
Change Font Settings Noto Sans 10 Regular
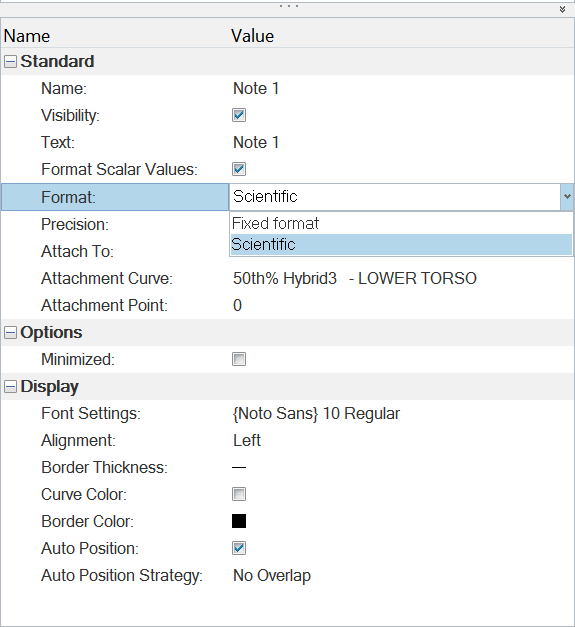point(316,413)
